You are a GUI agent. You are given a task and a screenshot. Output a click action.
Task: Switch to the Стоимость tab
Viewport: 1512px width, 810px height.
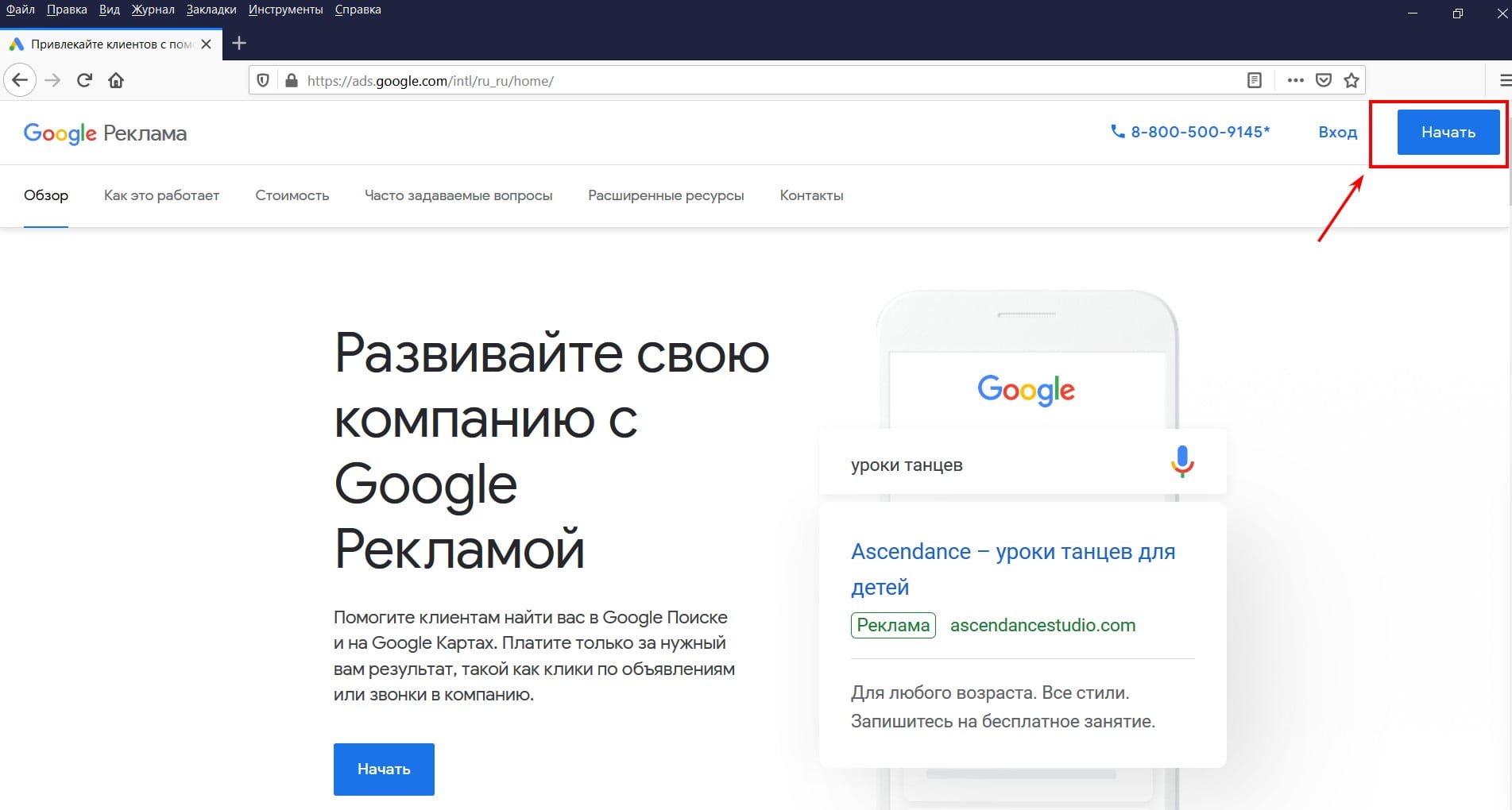tap(292, 195)
